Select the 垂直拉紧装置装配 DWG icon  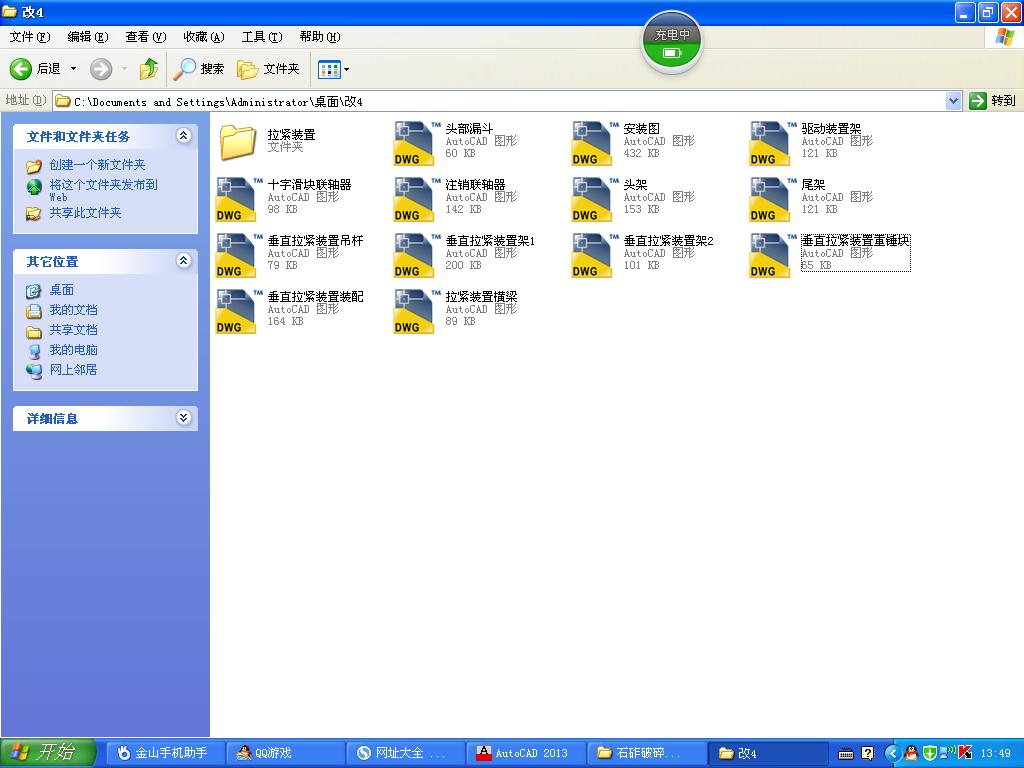[236, 311]
